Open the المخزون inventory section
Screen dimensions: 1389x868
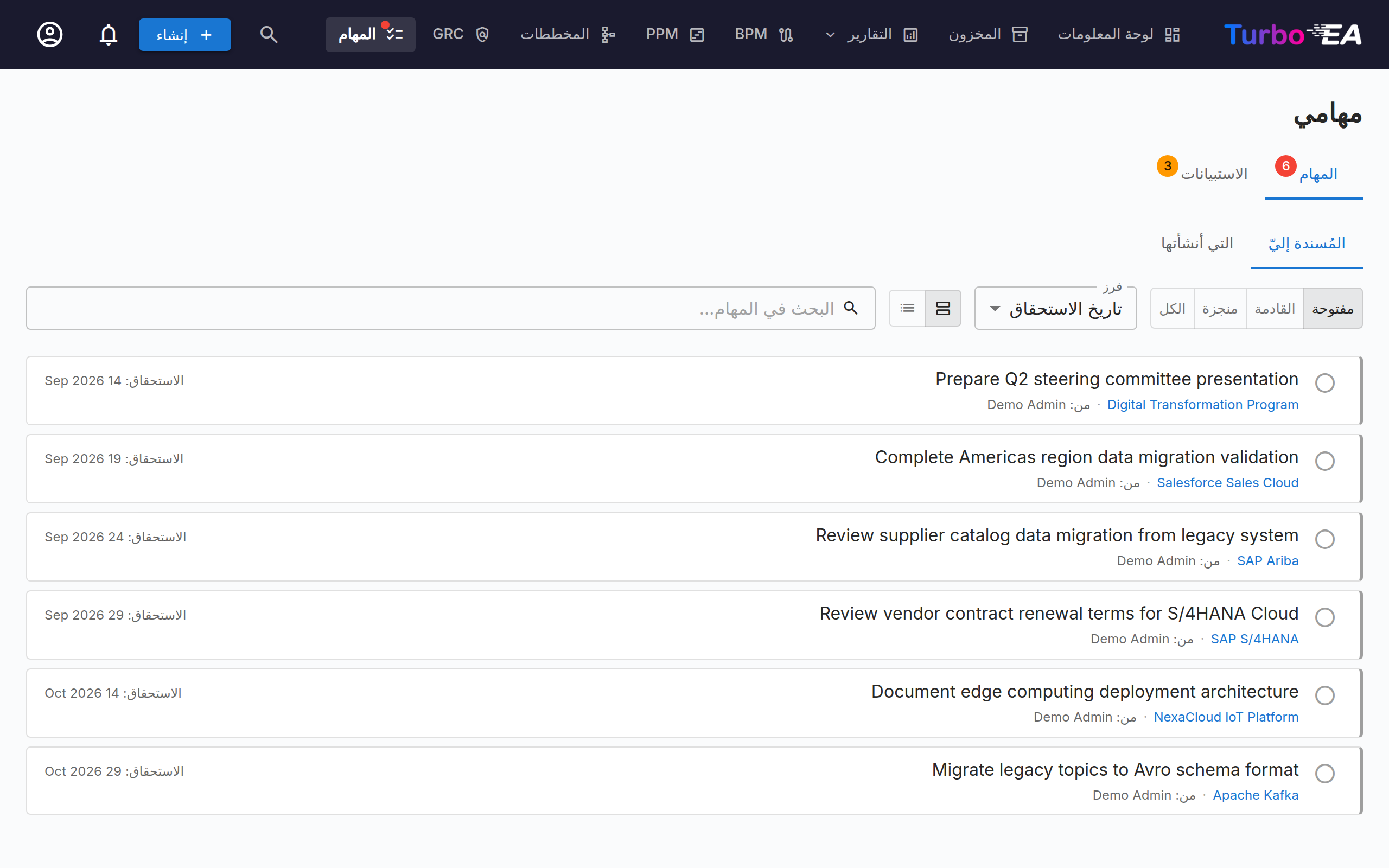pos(988,34)
